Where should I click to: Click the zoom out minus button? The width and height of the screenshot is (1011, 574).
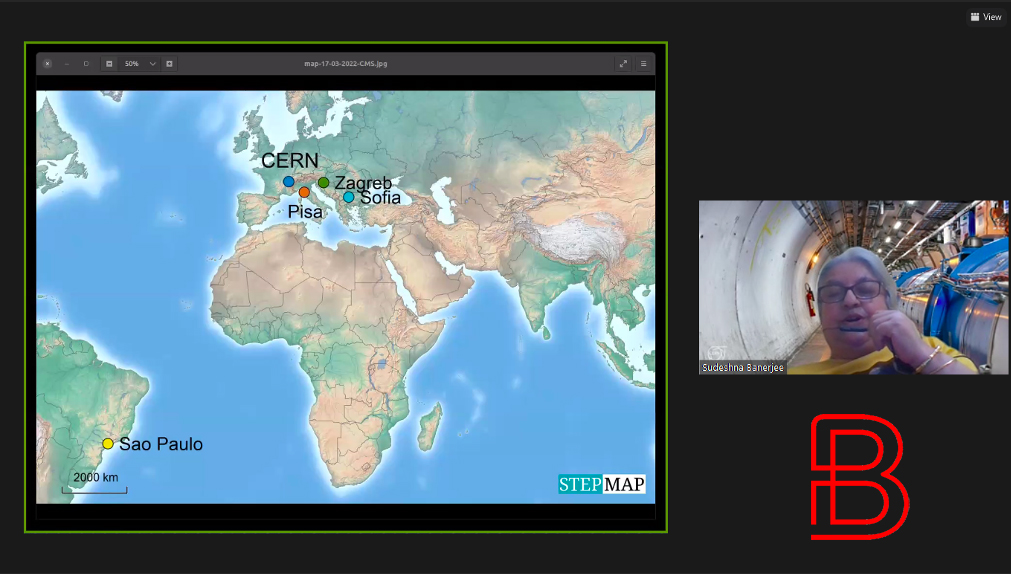point(109,64)
